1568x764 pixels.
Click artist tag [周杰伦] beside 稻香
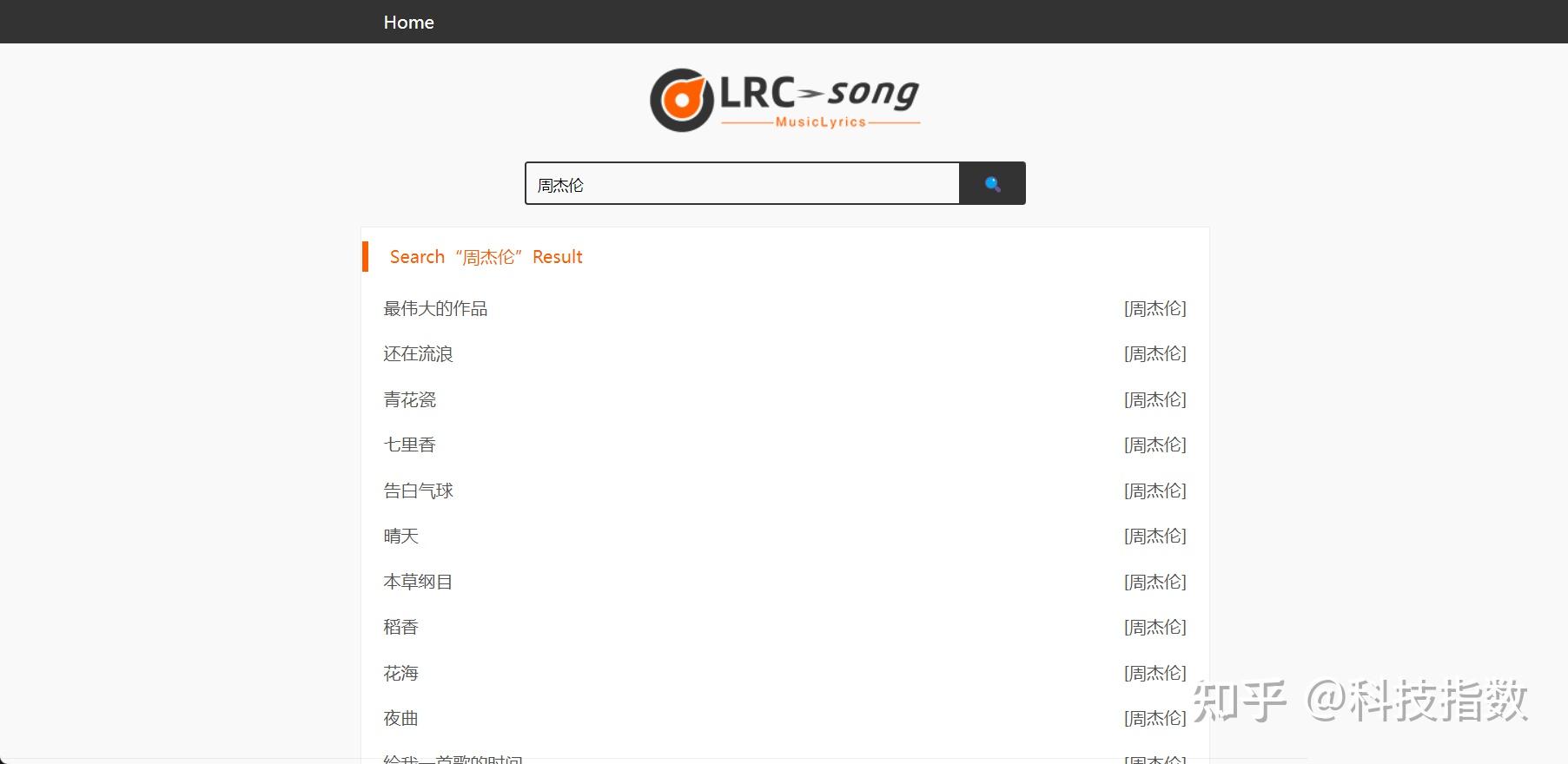click(1154, 627)
